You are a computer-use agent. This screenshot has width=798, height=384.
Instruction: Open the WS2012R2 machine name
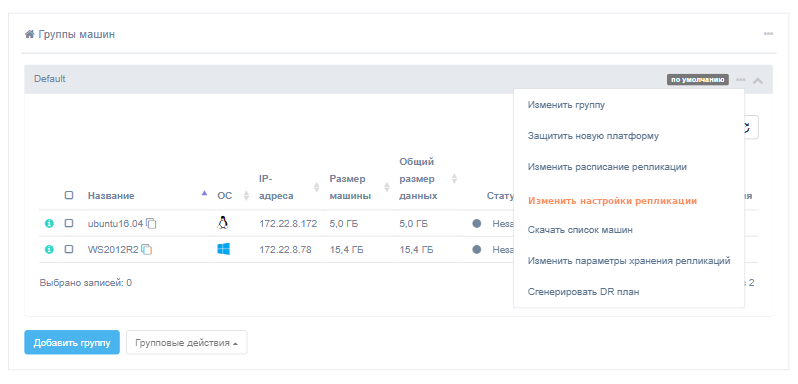click(113, 249)
